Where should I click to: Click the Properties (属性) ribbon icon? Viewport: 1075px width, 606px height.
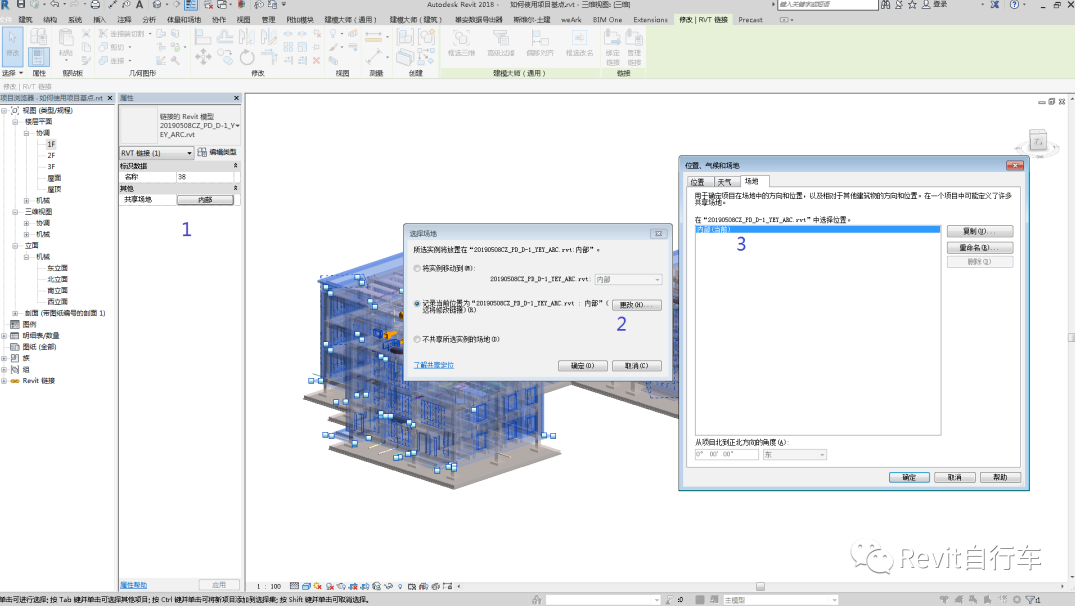point(39,56)
